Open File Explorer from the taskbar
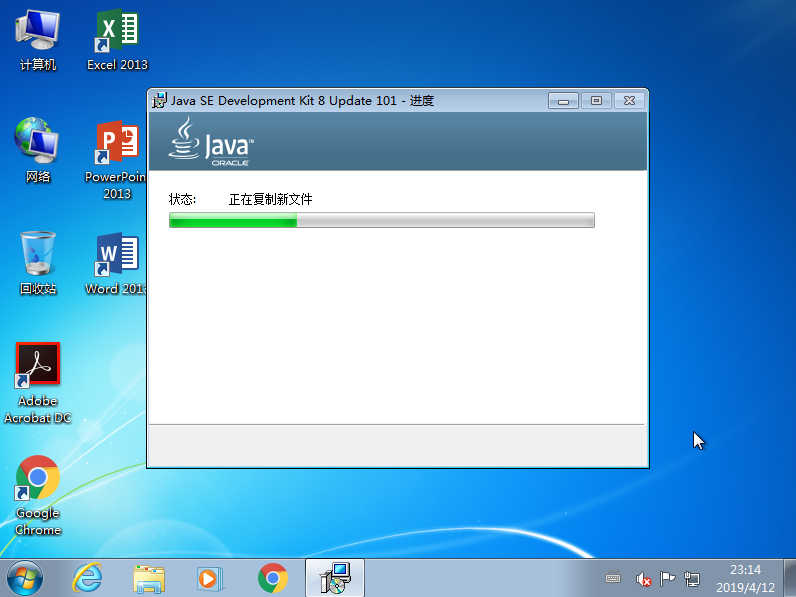Viewport: 796px width, 597px height. [149, 579]
